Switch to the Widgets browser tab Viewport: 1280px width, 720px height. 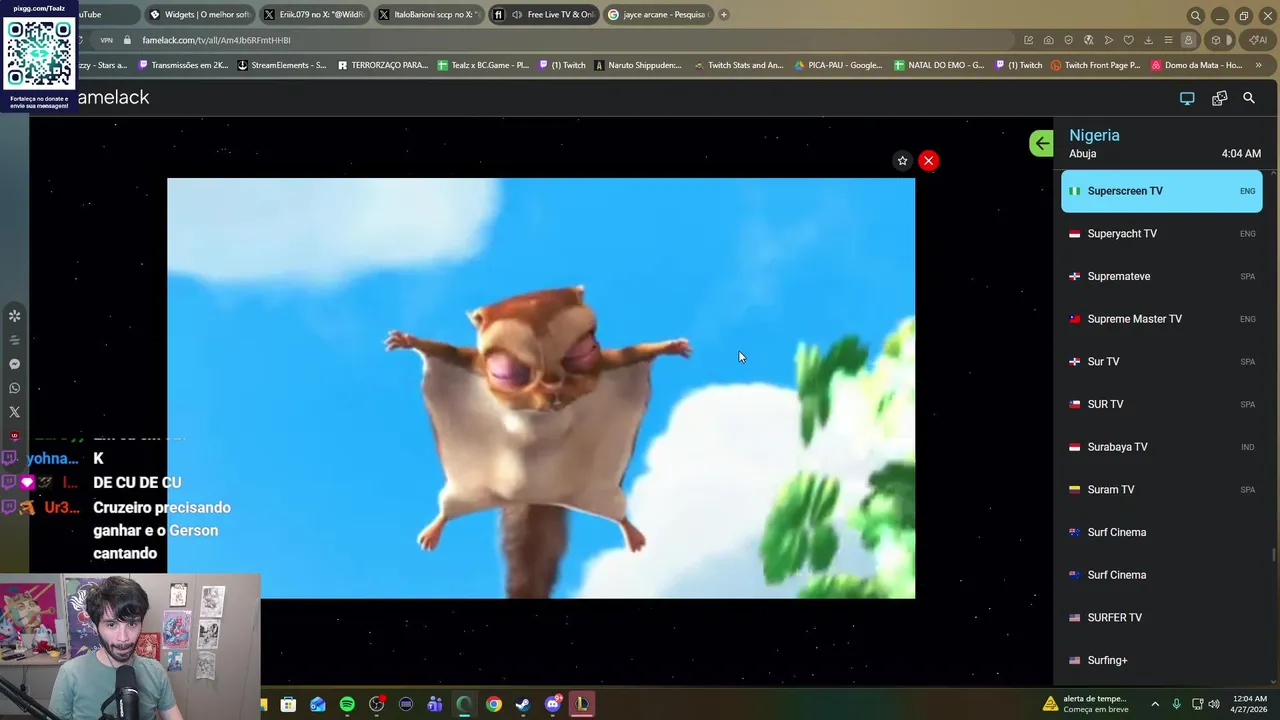200,15
